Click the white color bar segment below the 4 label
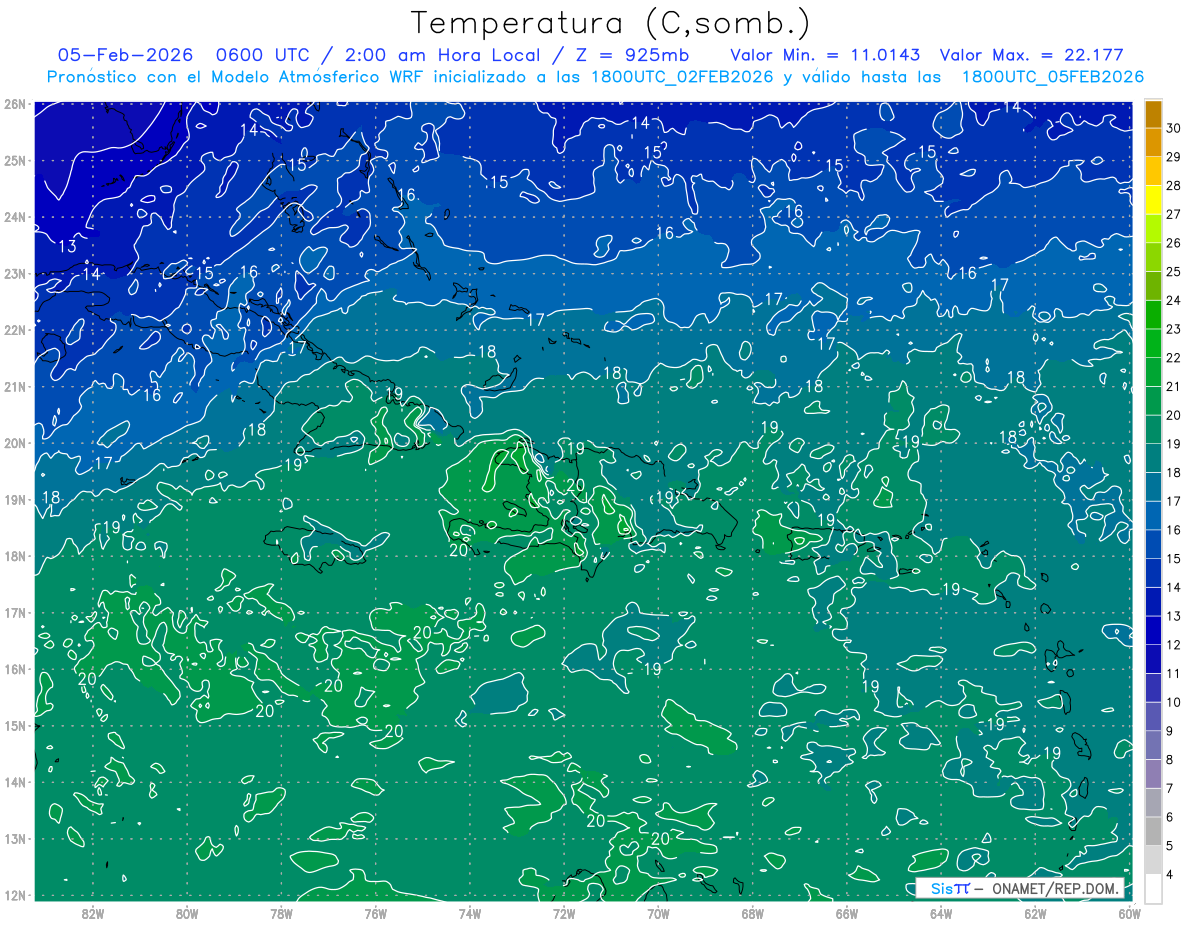This screenshot has width=1200, height=927. [x=1154, y=889]
